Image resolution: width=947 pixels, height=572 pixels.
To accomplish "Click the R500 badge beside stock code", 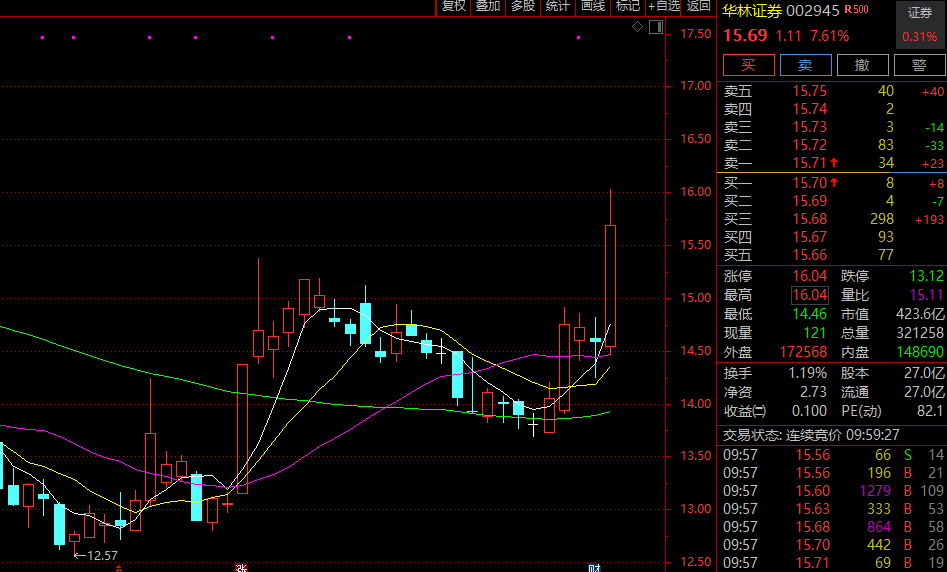I will click(x=856, y=10).
